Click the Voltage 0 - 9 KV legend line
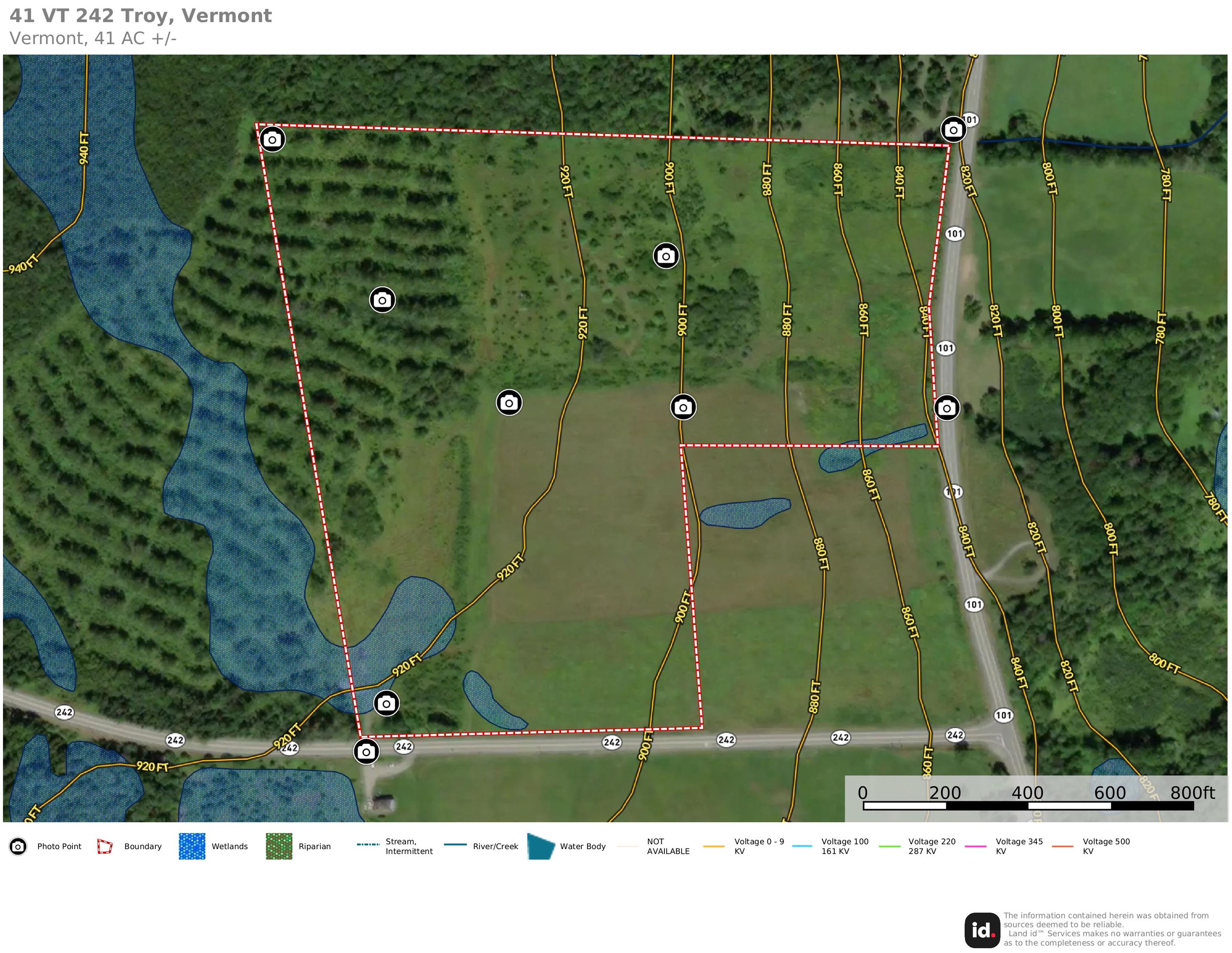This screenshot has height=953, width=1232. pos(714,846)
